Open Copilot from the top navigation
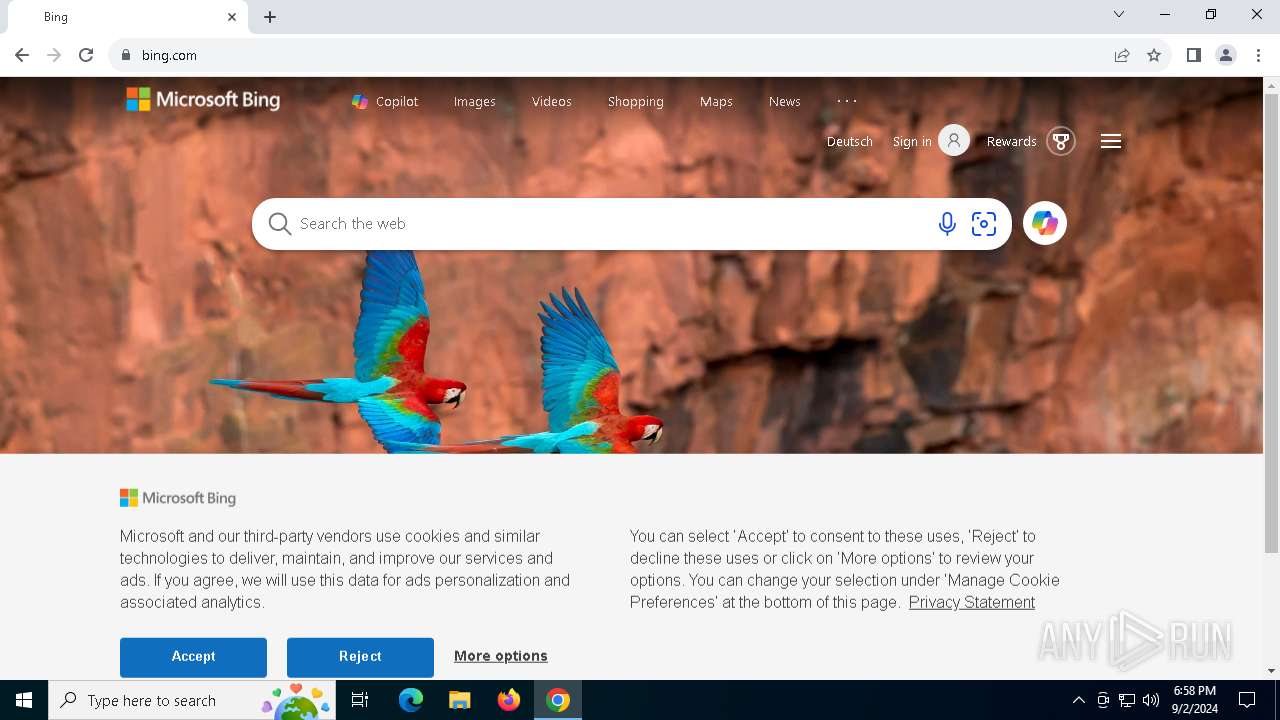Screen dimensions: 1280x720 (x=385, y=101)
